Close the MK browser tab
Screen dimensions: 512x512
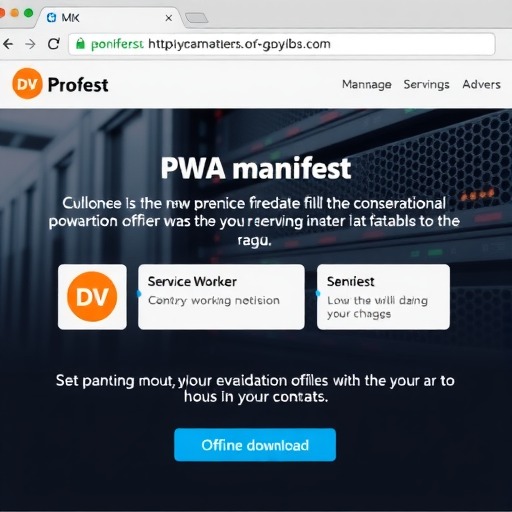tap(169, 18)
